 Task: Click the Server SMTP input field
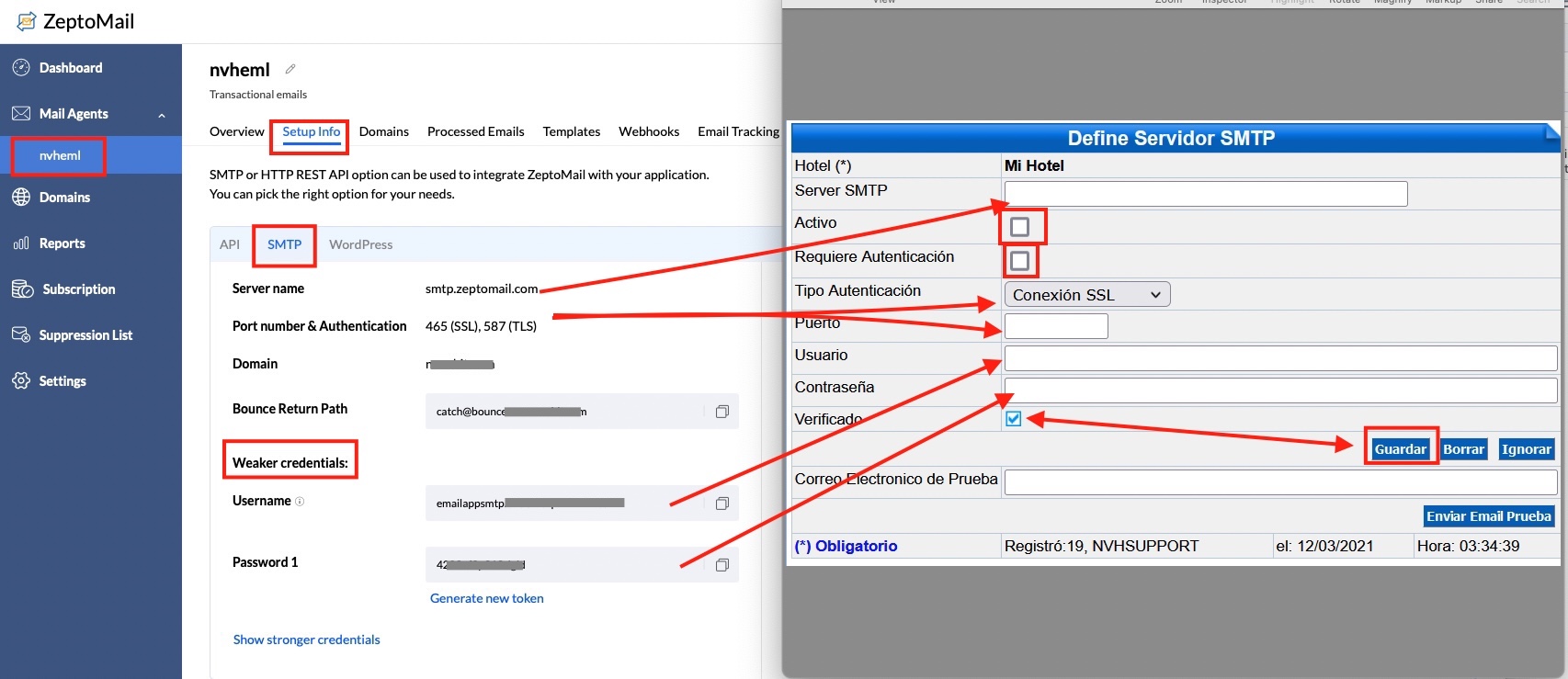(x=1205, y=194)
